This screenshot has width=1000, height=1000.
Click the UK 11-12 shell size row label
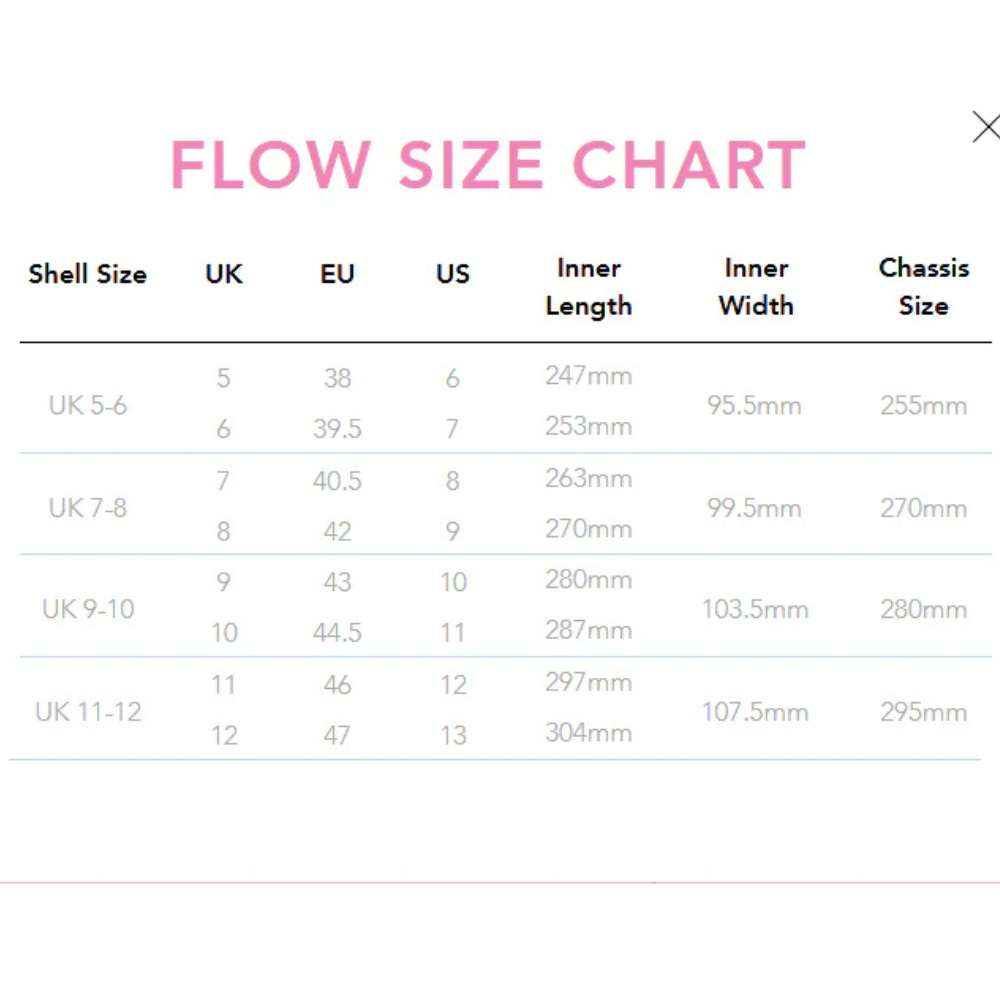(x=88, y=712)
